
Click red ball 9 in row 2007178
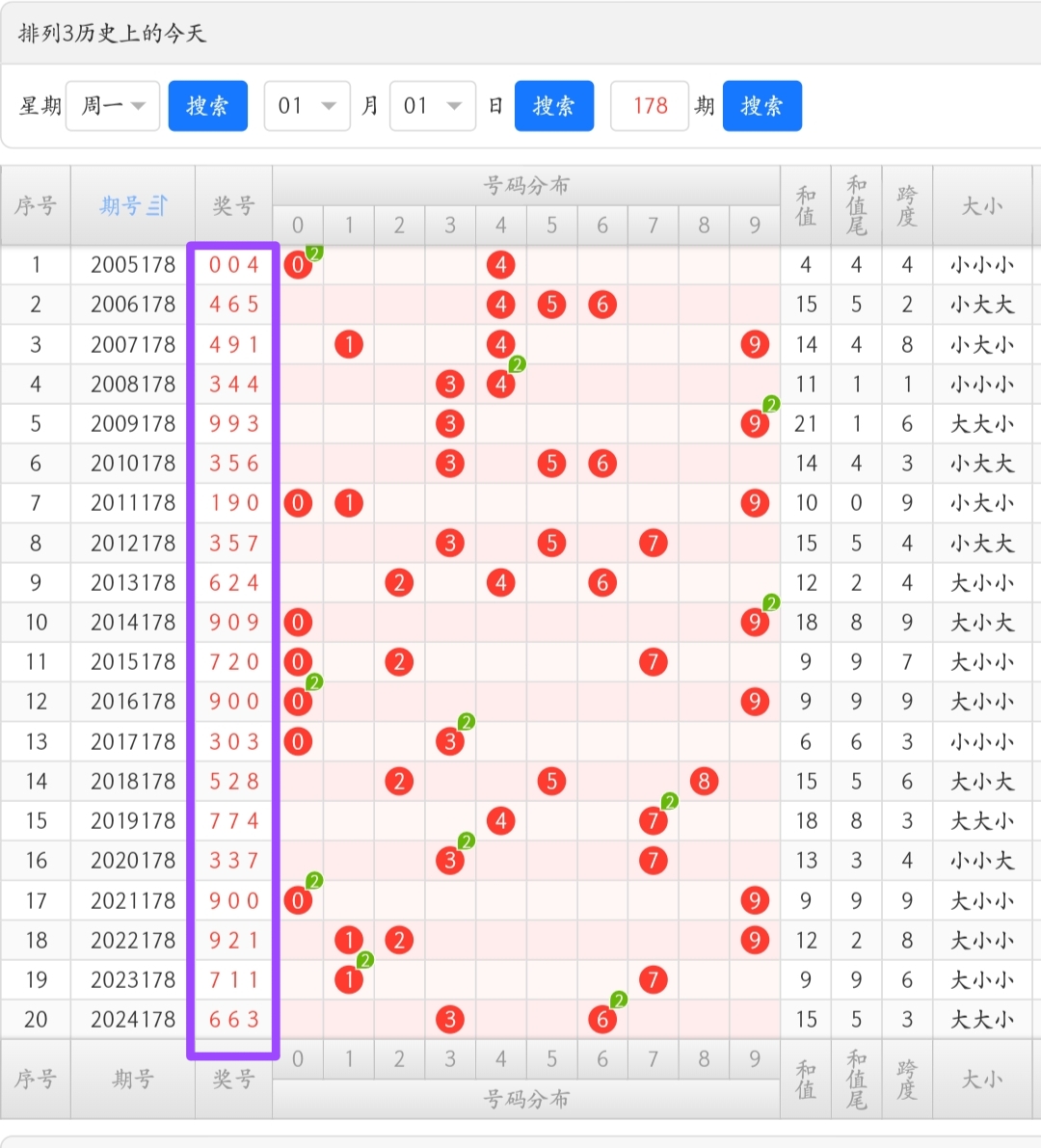[755, 344]
